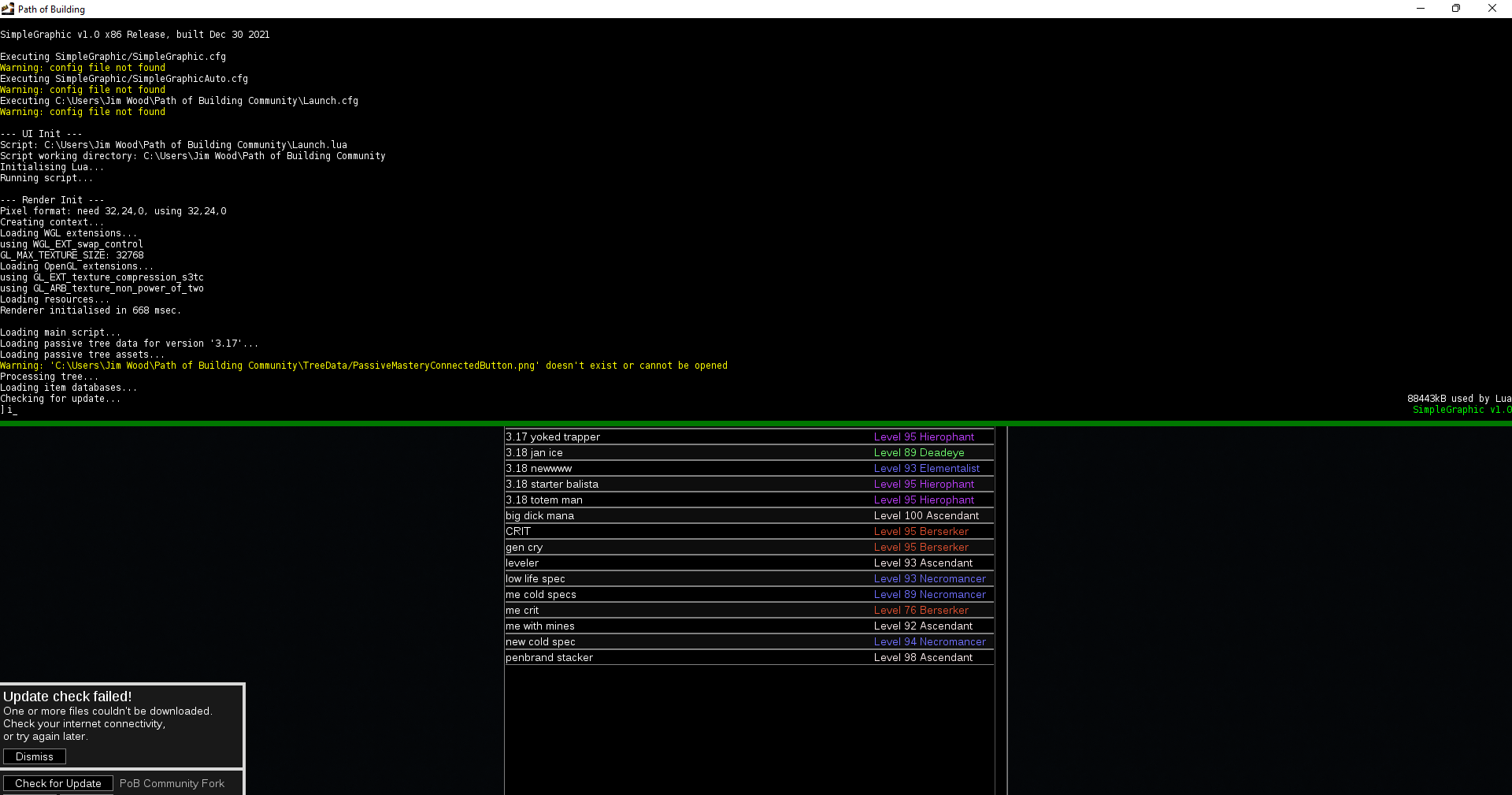Click the 'Level 89 Deadeye' label
Screen dimensions: 1512x795
coord(919,452)
